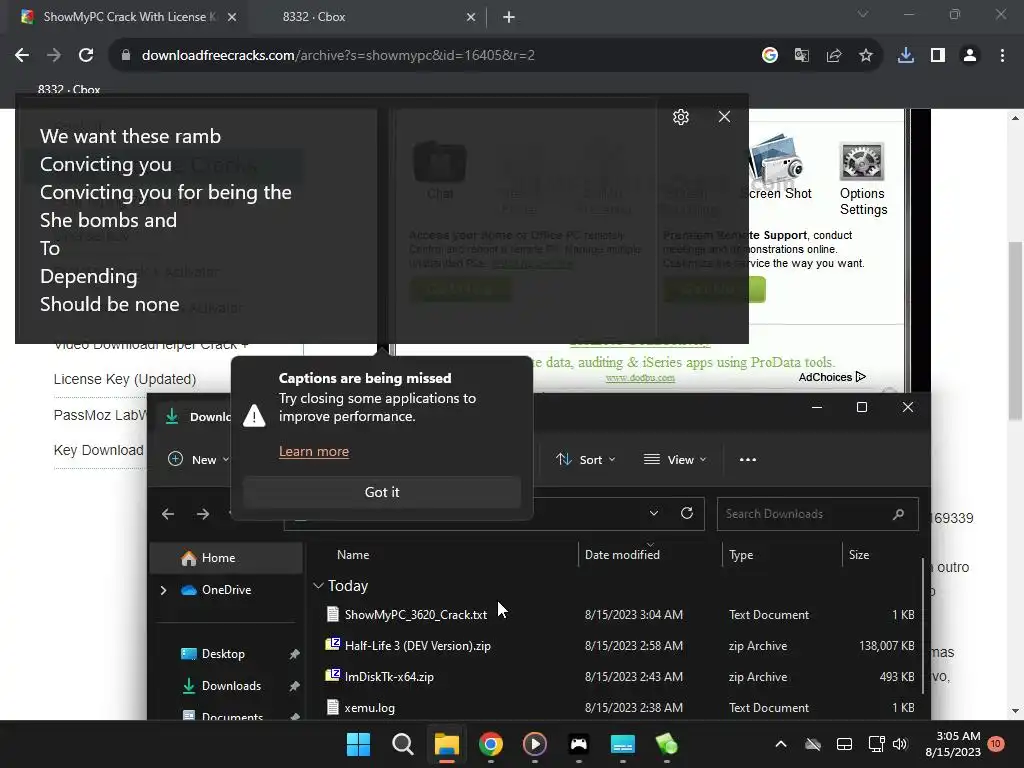Screen dimensions: 1024x768
Task: Open taskbar Search
Action: click(x=402, y=744)
